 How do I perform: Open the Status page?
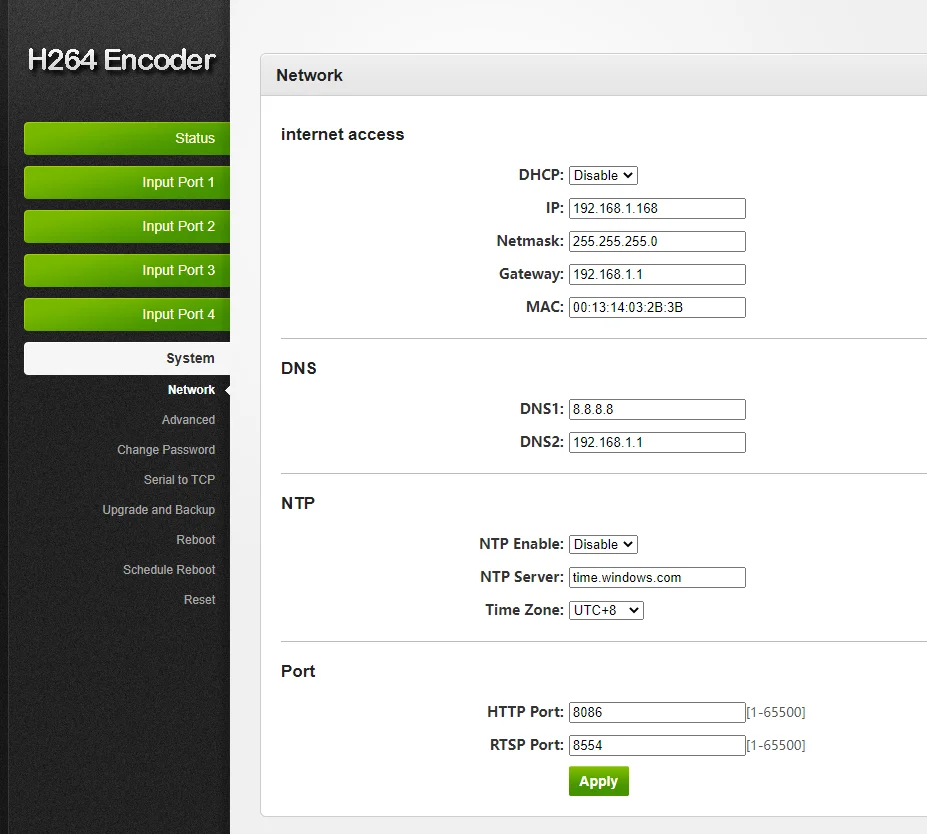coord(127,138)
